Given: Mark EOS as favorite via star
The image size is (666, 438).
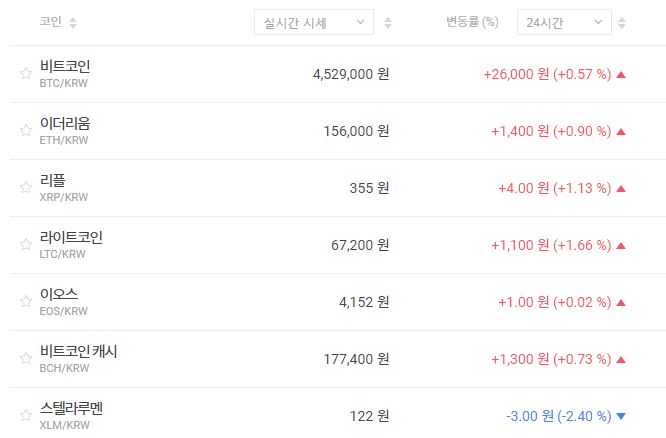Looking at the screenshot, I should coord(26,301).
